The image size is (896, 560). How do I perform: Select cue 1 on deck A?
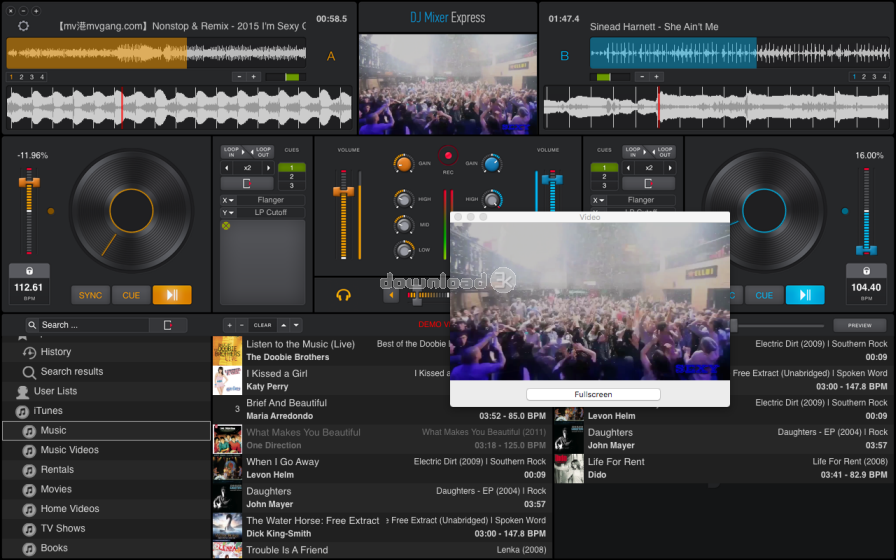point(291,167)
